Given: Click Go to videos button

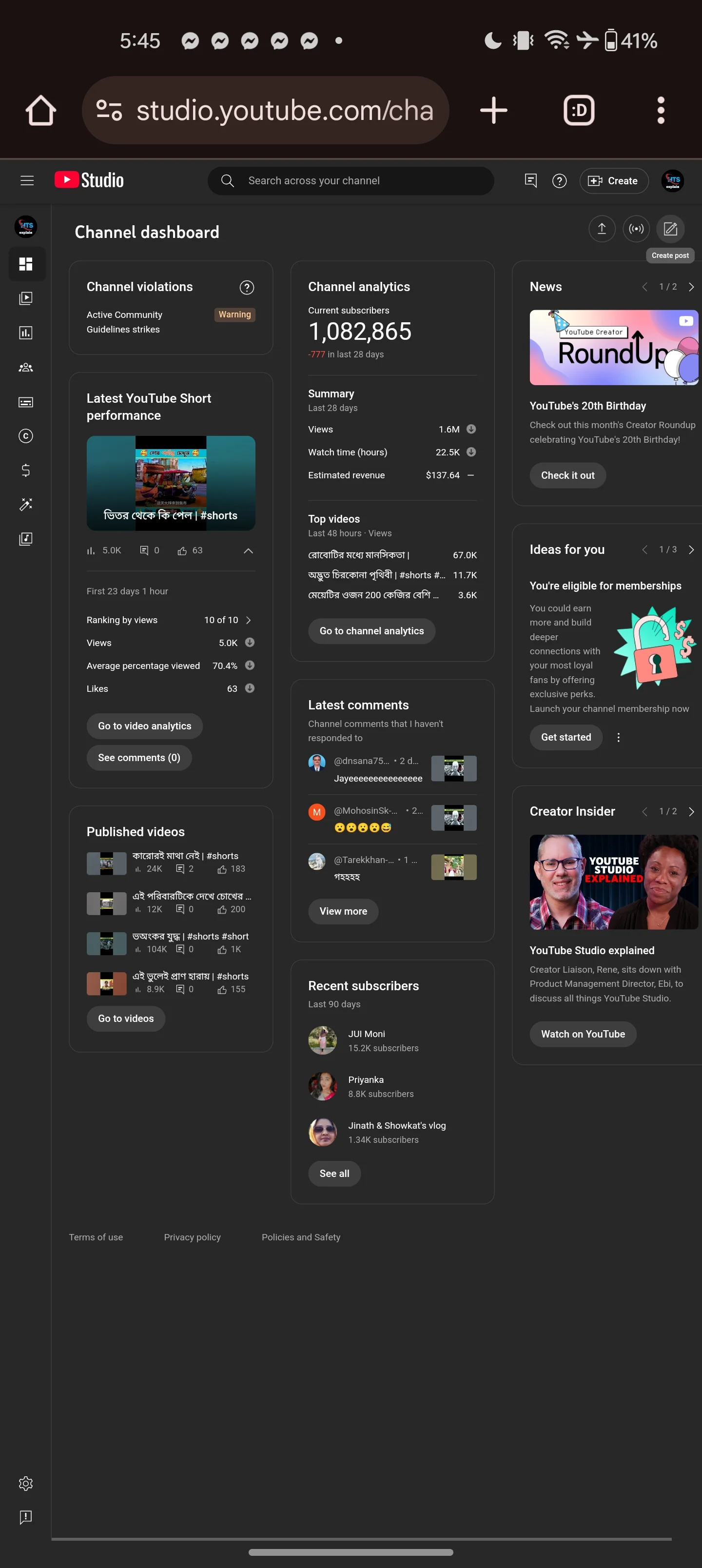Looking at the screenshot, I should (125, 1019).
